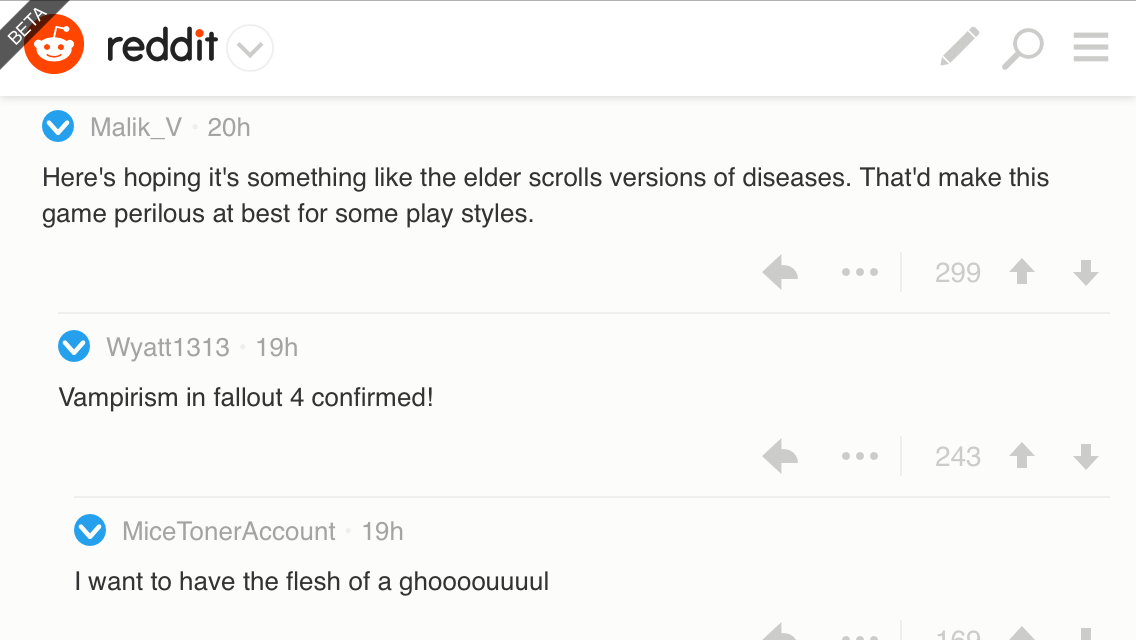This screenshot has width=1136, height=640.
Task: Click the reddit wordmark text
Action: point(162,46)
